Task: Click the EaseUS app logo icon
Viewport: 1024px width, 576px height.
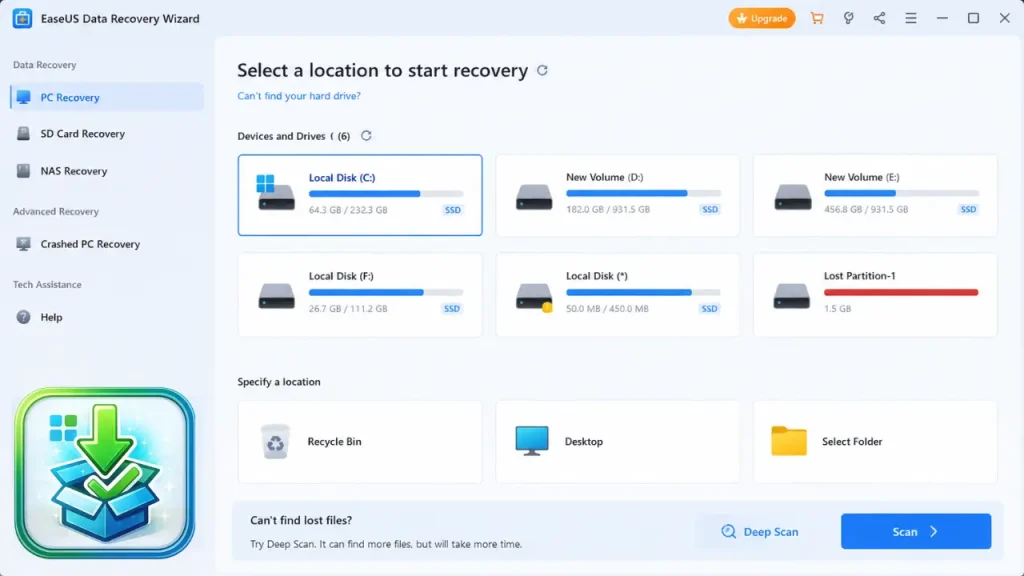Action: [22, 18]
